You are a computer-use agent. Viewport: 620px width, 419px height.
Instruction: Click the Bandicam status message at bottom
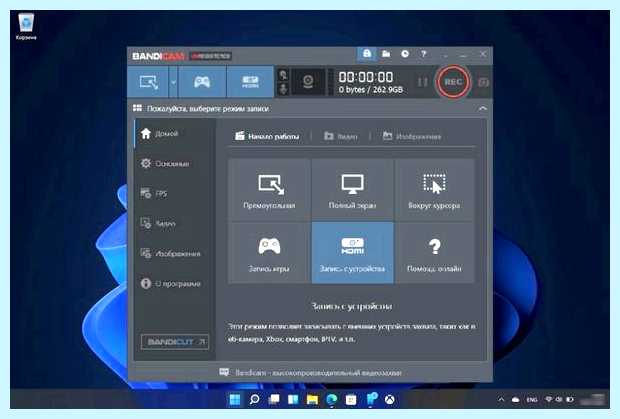[311, 372]
